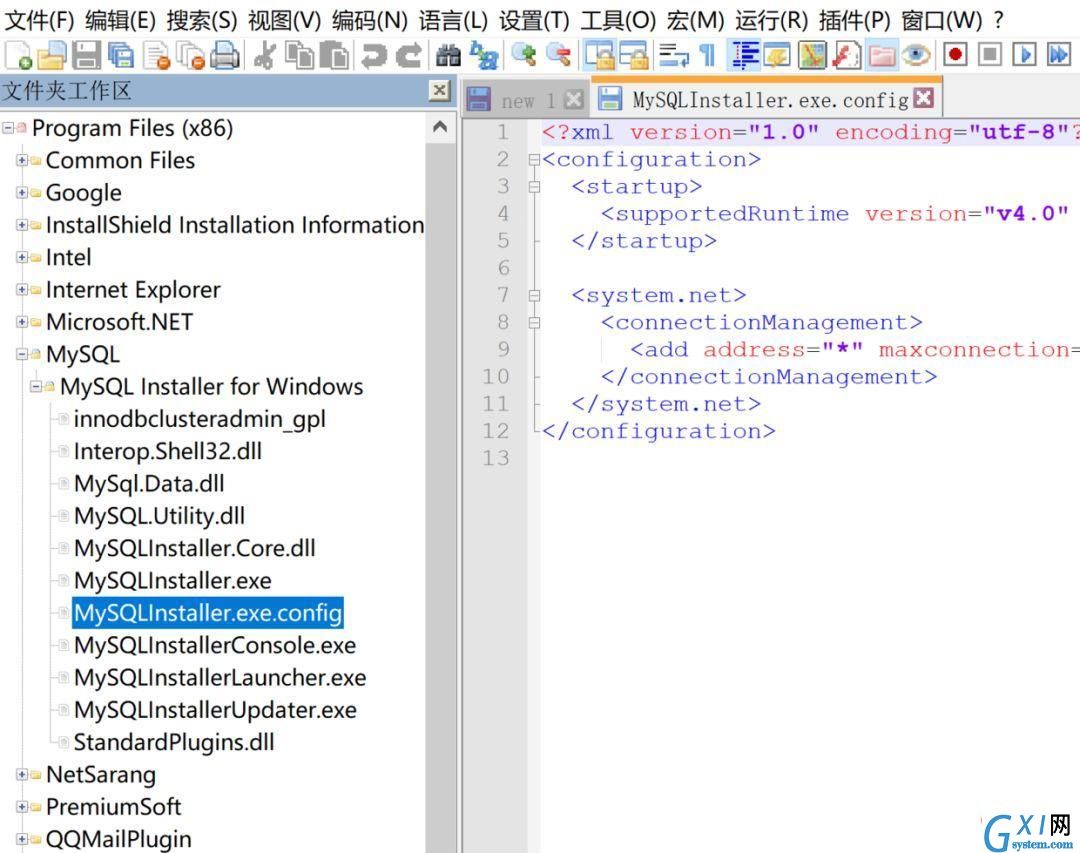Open the 文件(F) menu
This screenshot has width=1080, height=853.
[39, 21]
